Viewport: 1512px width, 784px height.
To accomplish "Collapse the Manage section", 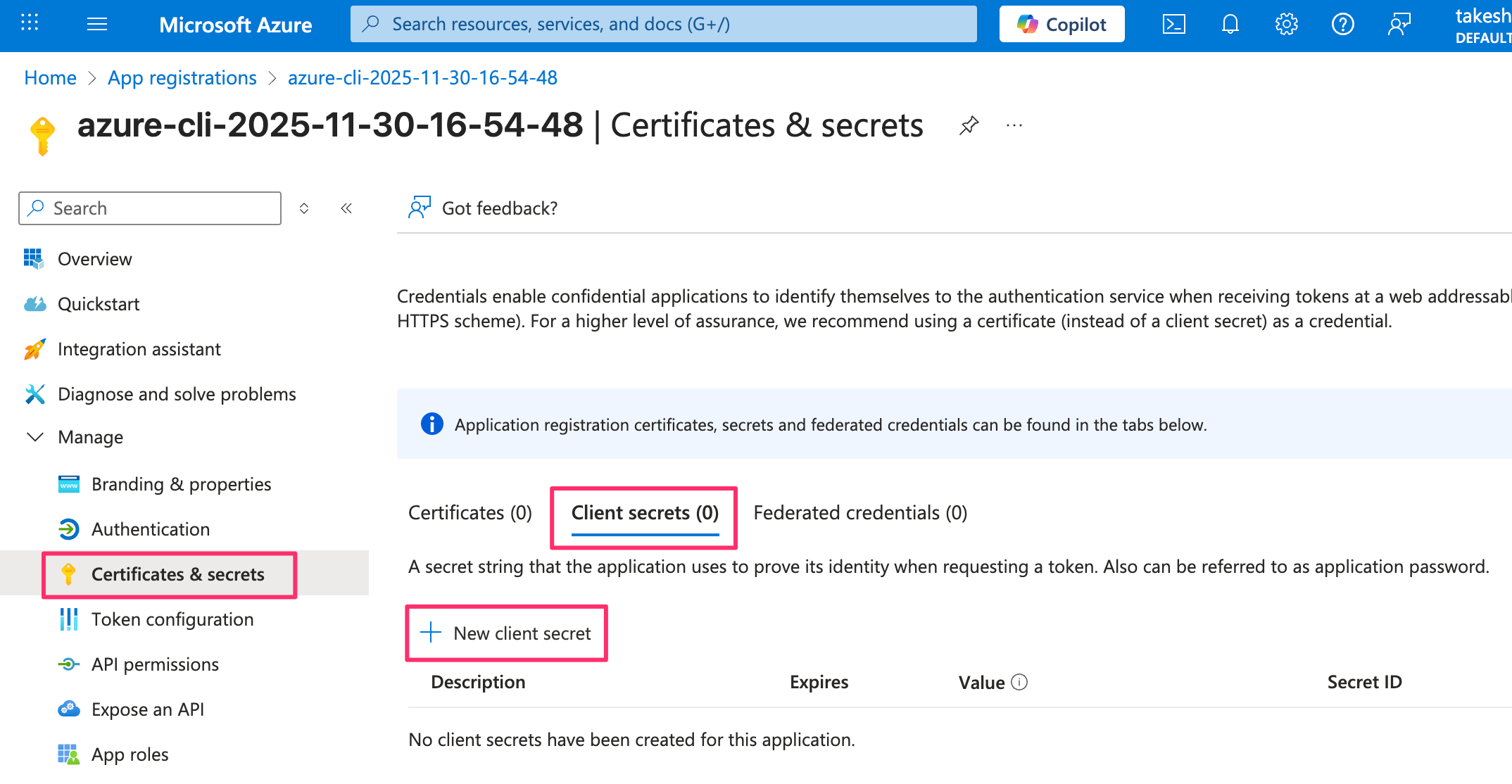I will [x=35, y=437].
